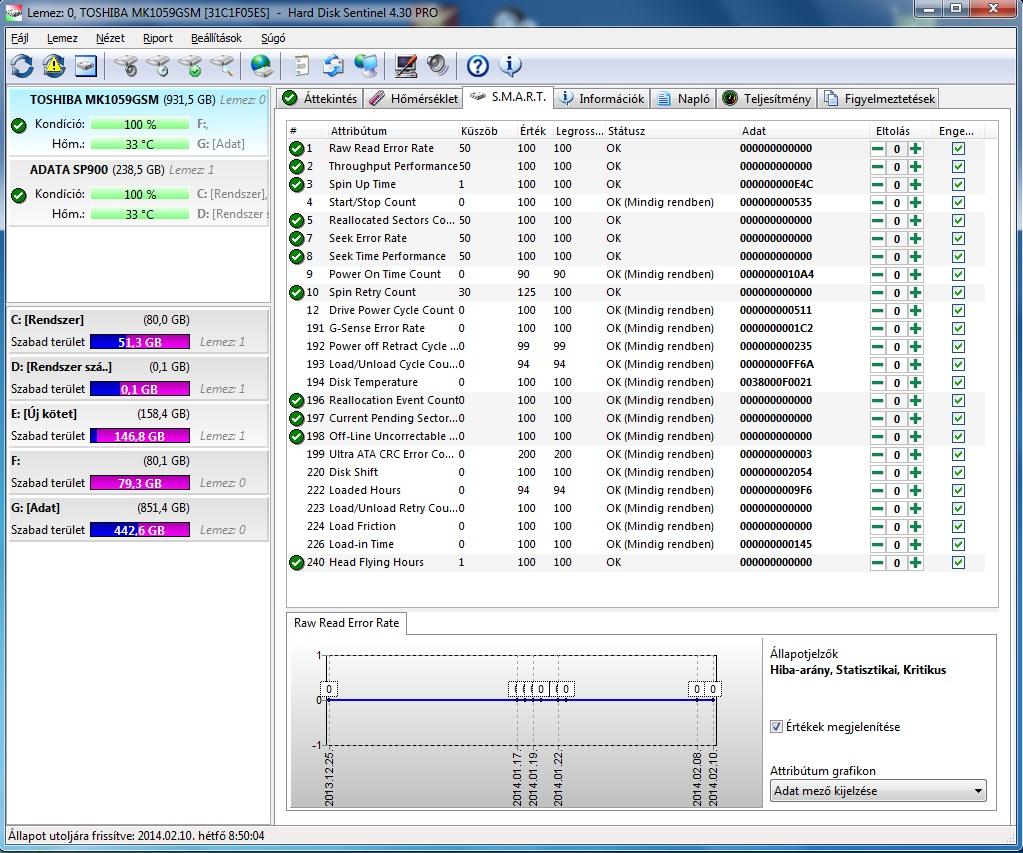Image resolution: width=1023 pixels, height=853 pixels.
Task: Switch to the Napló tab
Action: point(684,99)
